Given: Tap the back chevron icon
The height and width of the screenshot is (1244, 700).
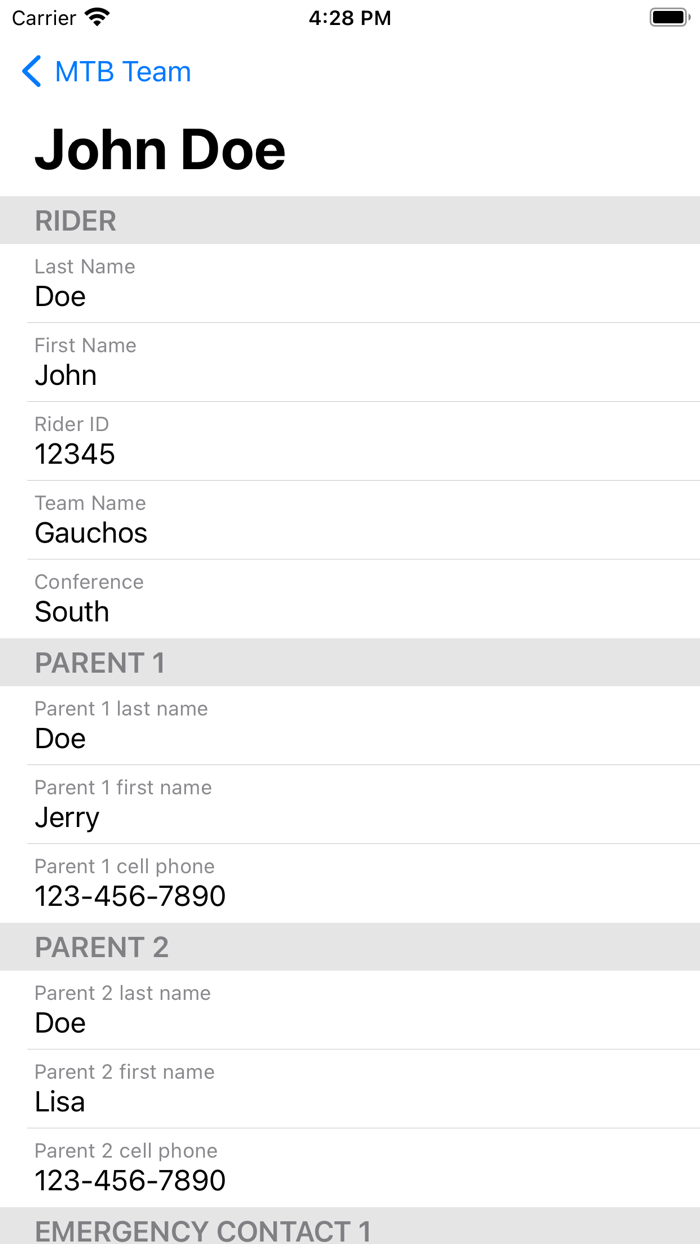Looking at the screenshot, I should click(x=29, y=71).
